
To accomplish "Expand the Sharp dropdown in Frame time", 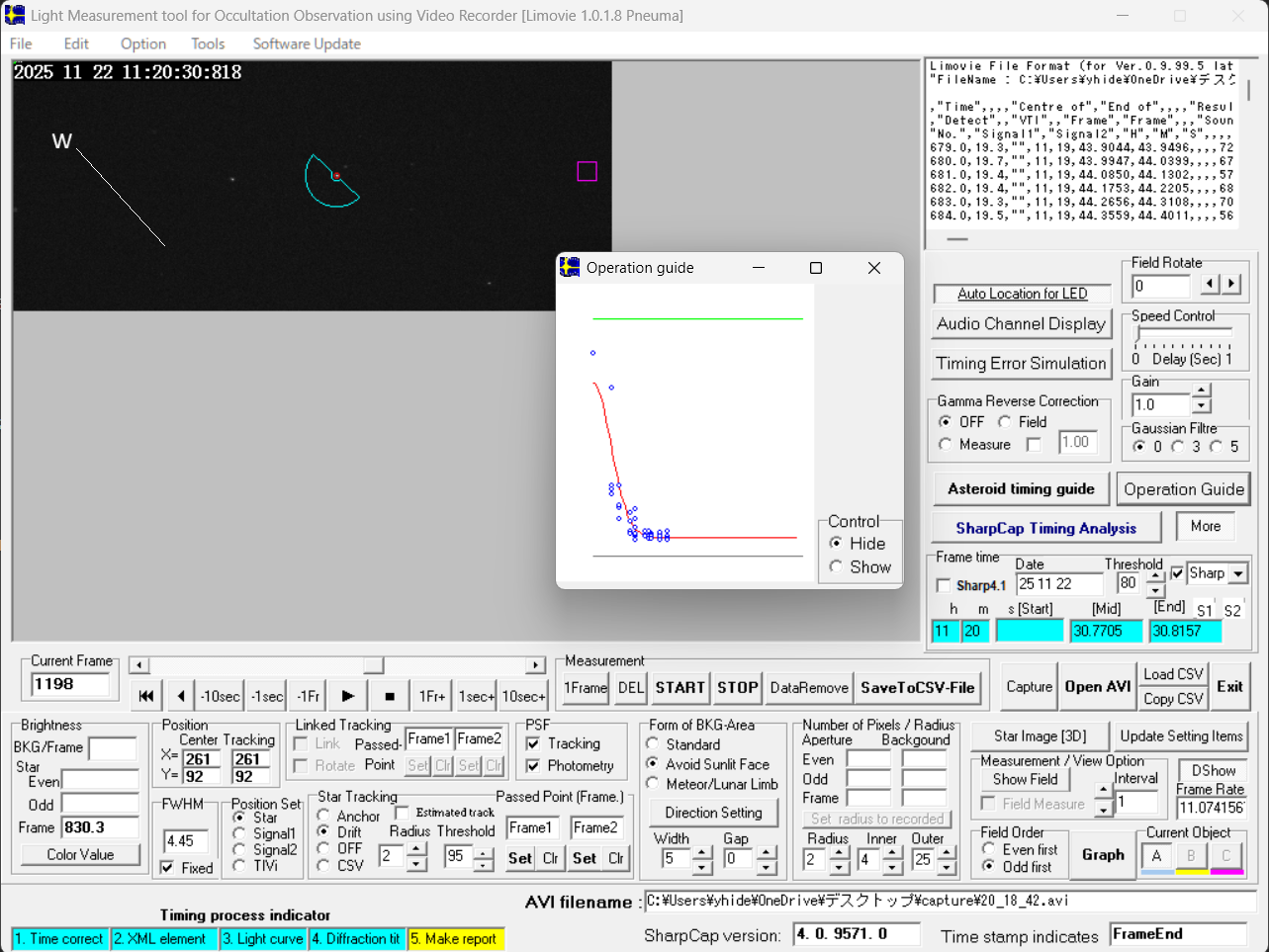I will pyautogui.click(x=1237, y=573).
